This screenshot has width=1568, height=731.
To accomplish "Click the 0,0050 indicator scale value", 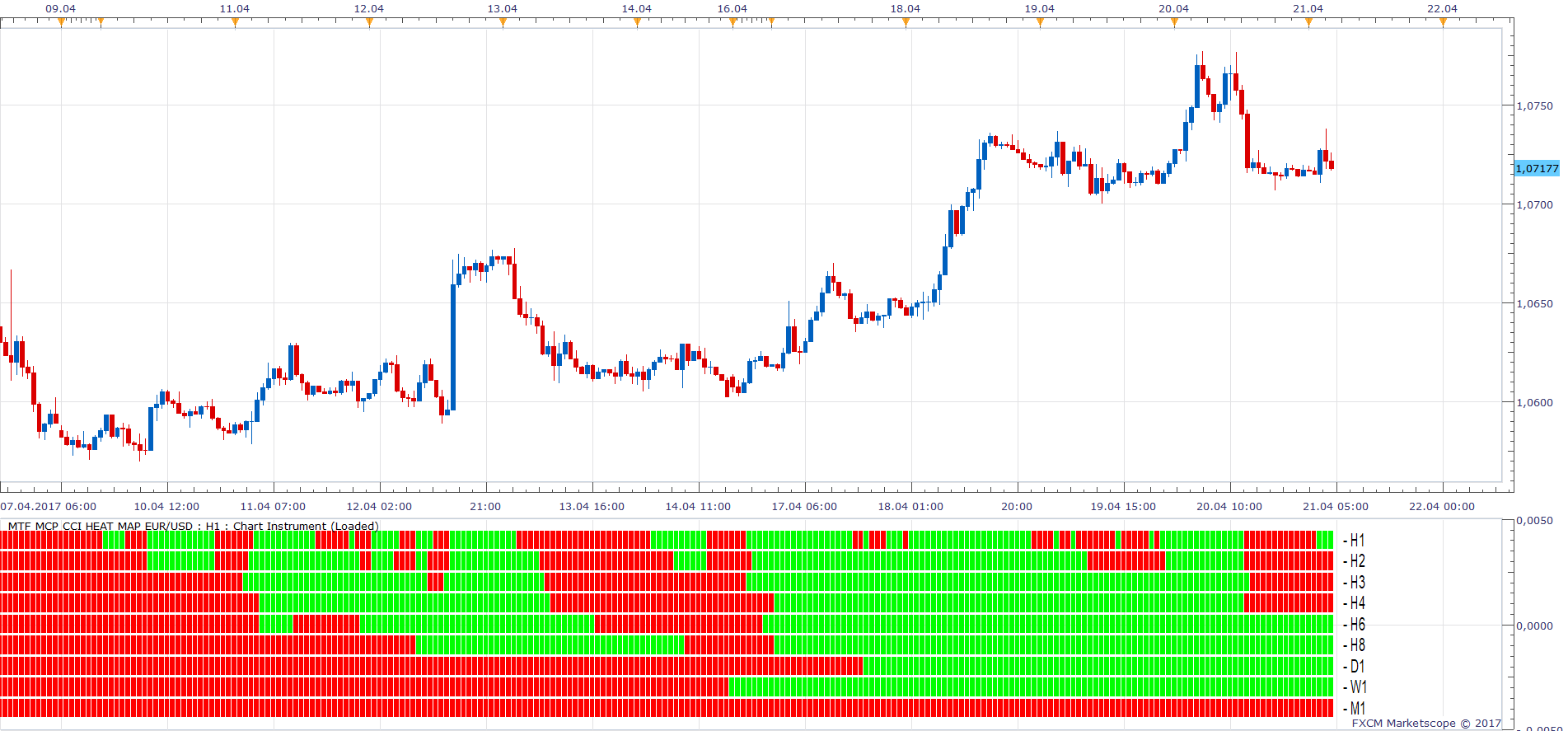I will coord(1535,520).
